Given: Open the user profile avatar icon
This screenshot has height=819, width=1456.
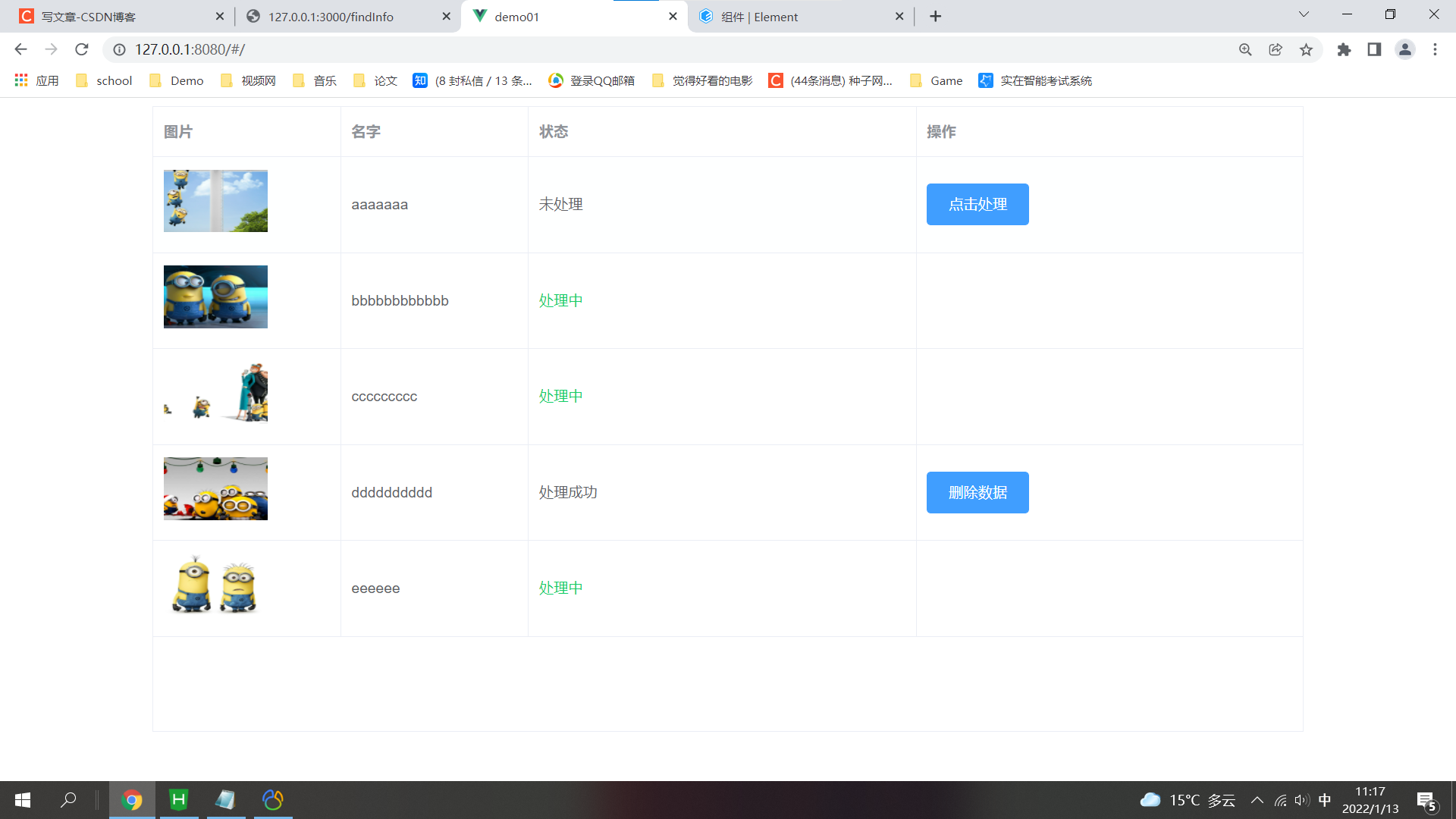Looking at the screenshot, I should tap(1404, 49).
